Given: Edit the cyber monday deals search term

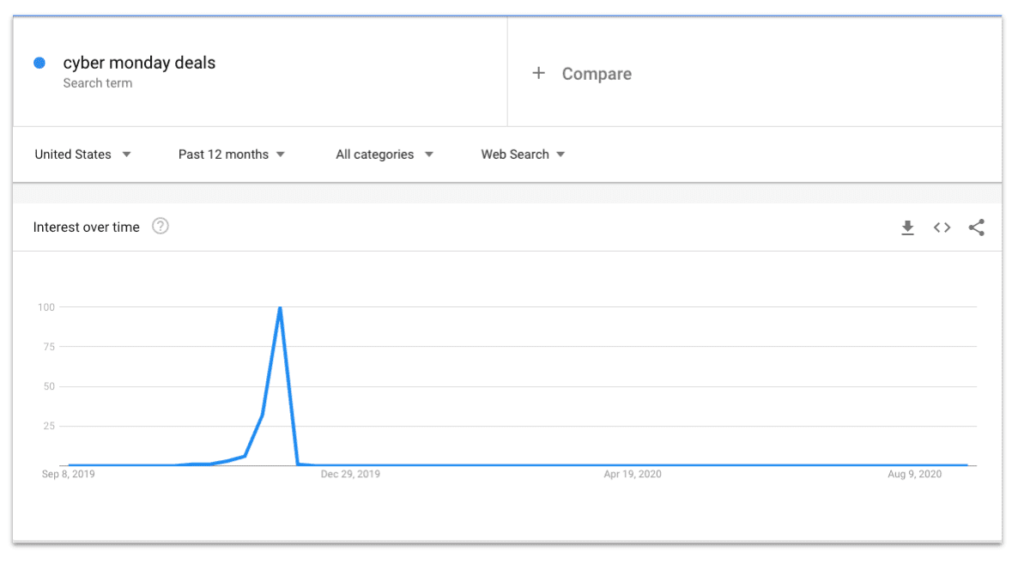Looking at the screenshot, I should click(139, 63).
